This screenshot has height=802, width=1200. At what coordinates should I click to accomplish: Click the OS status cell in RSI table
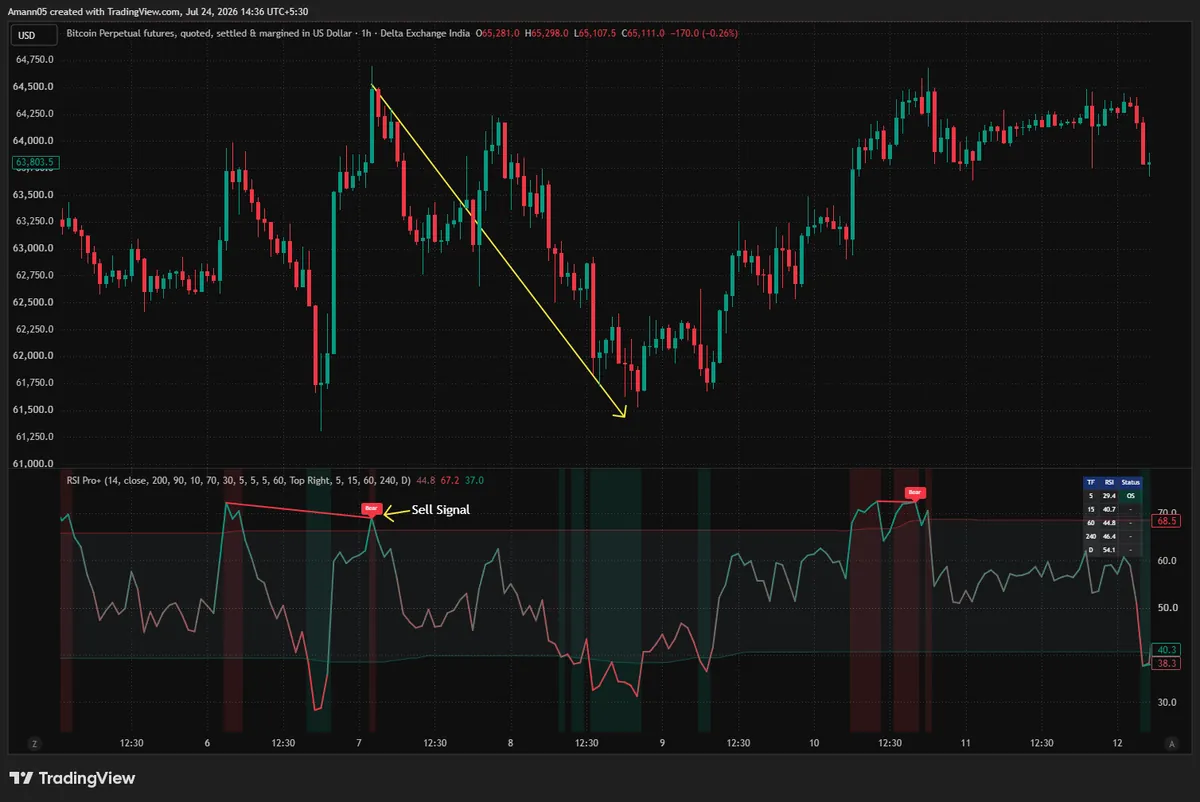pyautogui.click(x=1131, y=496)
